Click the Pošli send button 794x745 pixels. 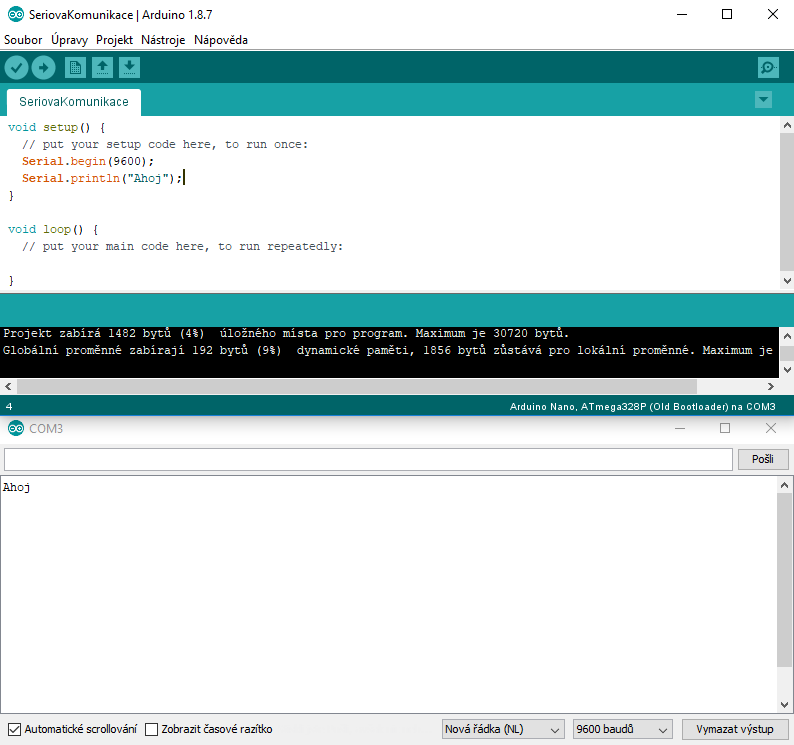tap(763, 459)
